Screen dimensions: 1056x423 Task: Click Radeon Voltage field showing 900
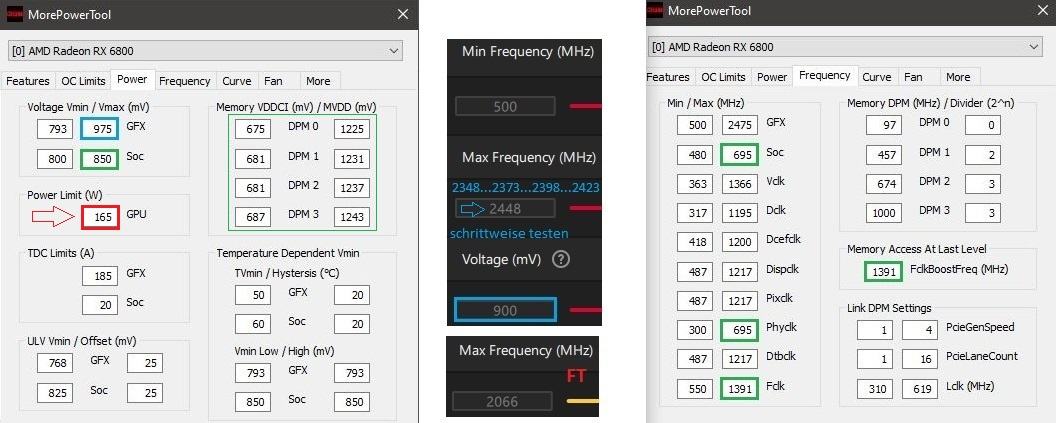point(505,310)
